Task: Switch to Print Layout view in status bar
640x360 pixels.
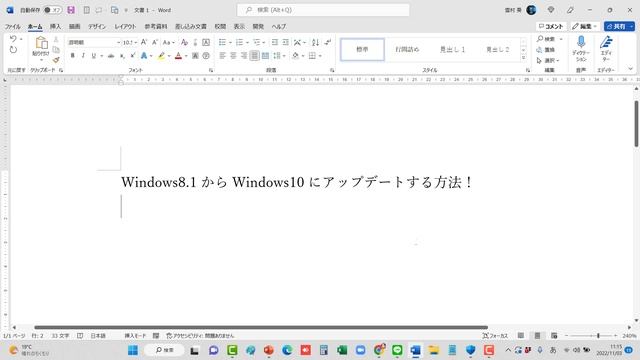Action: [x=538, y=336]
